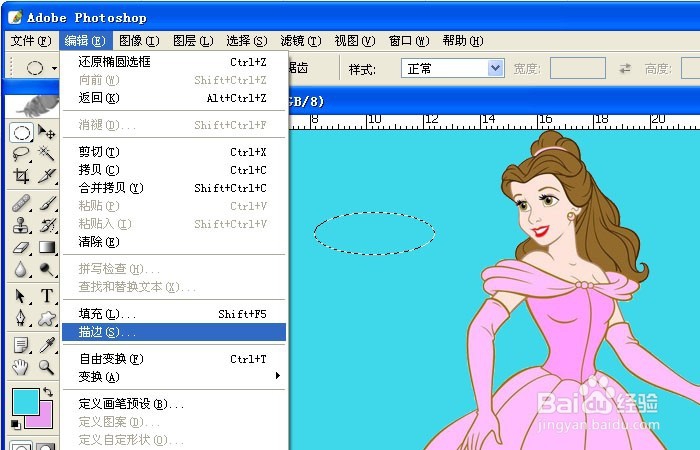The image size is (700, 450).
Task: Swap foreground and background colors
Action: pyautogui.click(x=48, y=392)
